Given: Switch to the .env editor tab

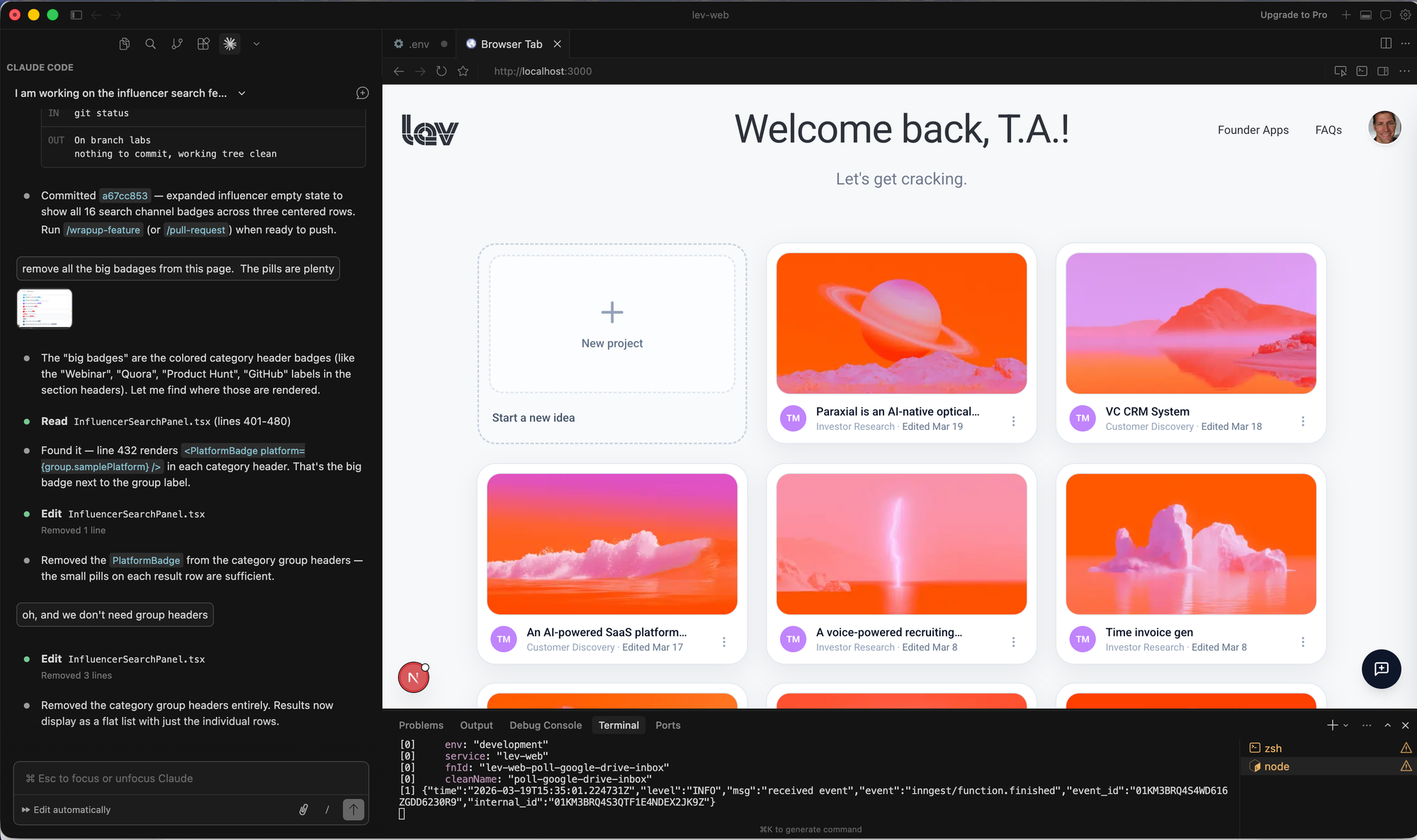Looking at the screenshot, I should click(x=419, y=44).
